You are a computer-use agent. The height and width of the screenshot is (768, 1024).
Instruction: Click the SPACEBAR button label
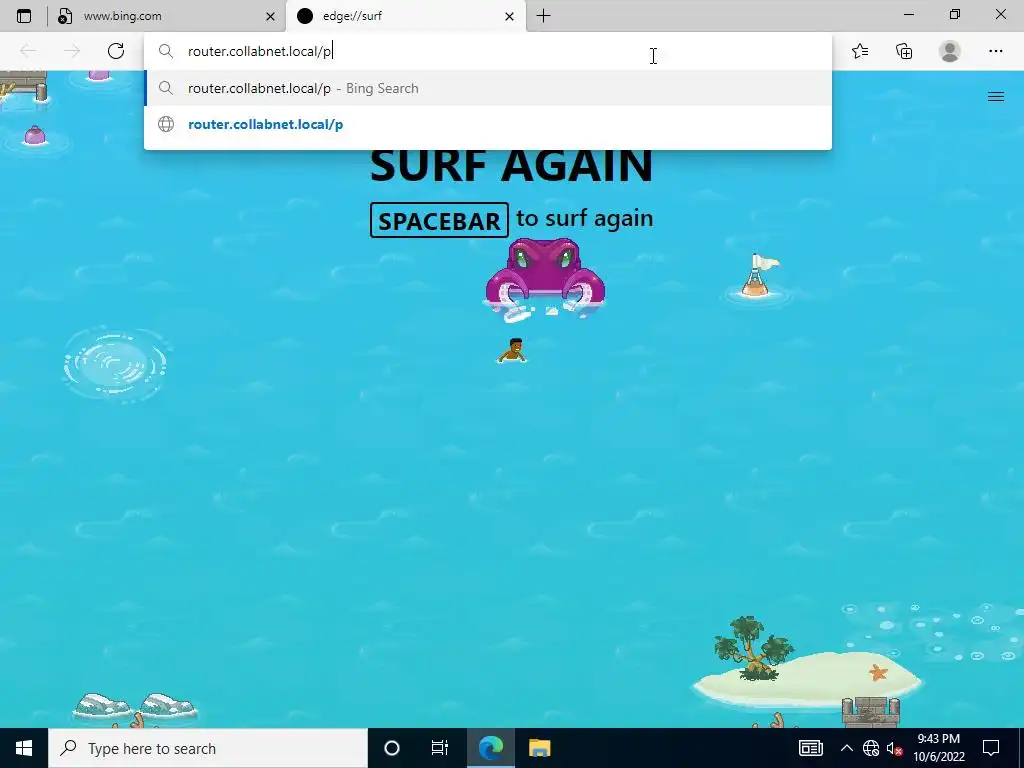point(439,220)
